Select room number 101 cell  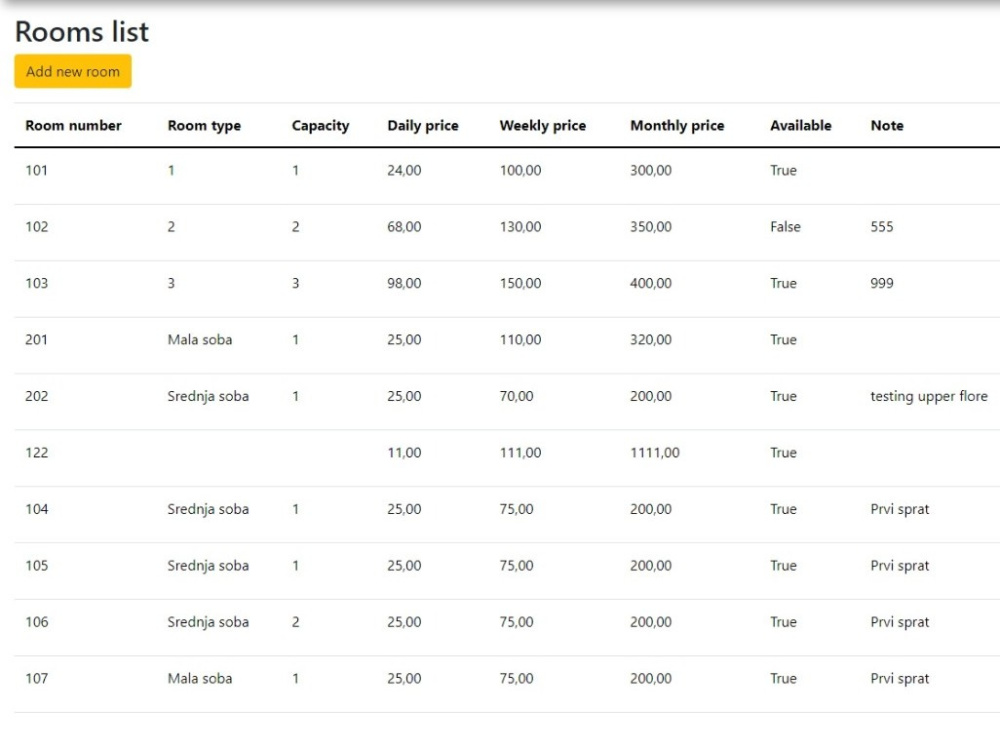tap(36, 170)
